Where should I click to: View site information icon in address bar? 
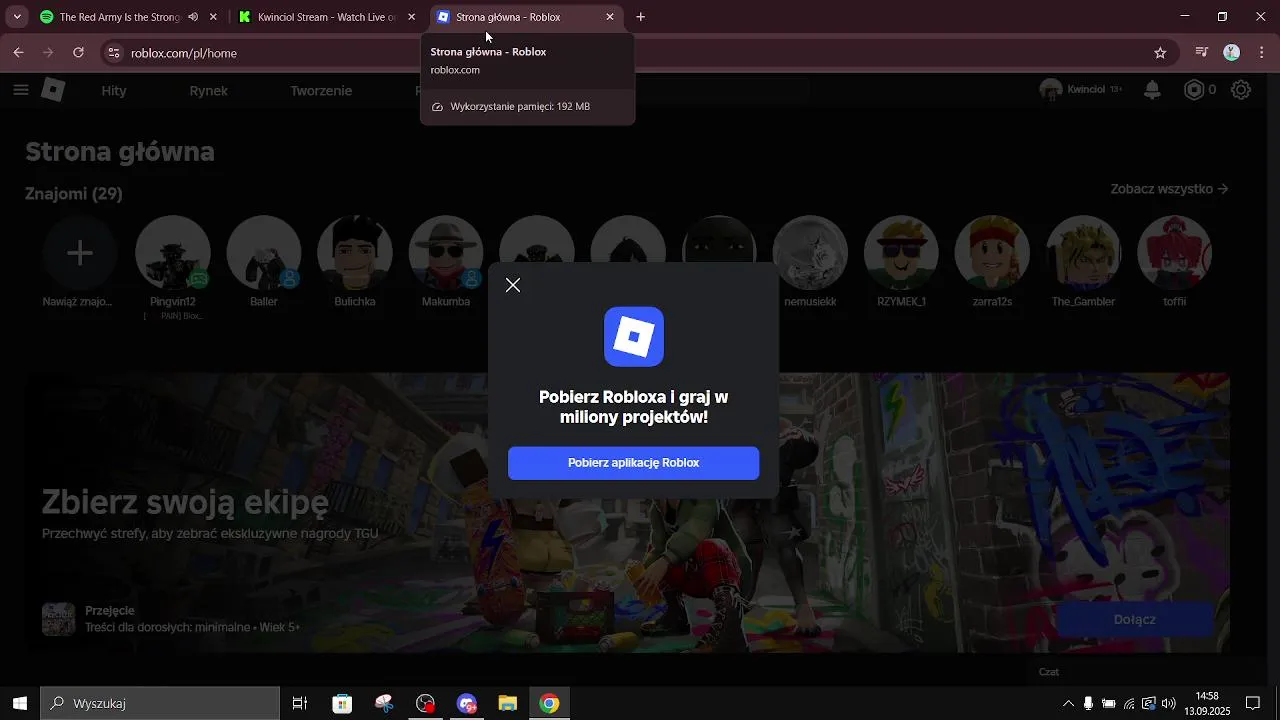click(x=113, y=52)
